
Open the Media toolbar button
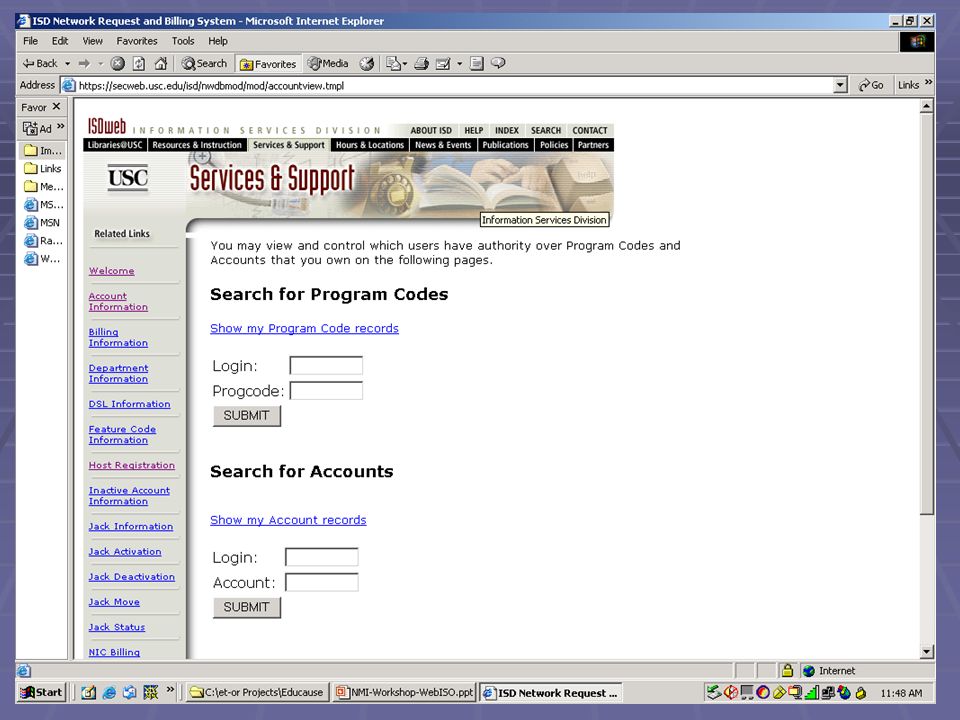point(328,63)
